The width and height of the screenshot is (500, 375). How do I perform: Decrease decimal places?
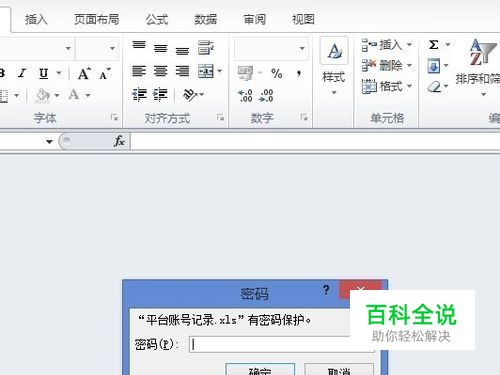266,96
